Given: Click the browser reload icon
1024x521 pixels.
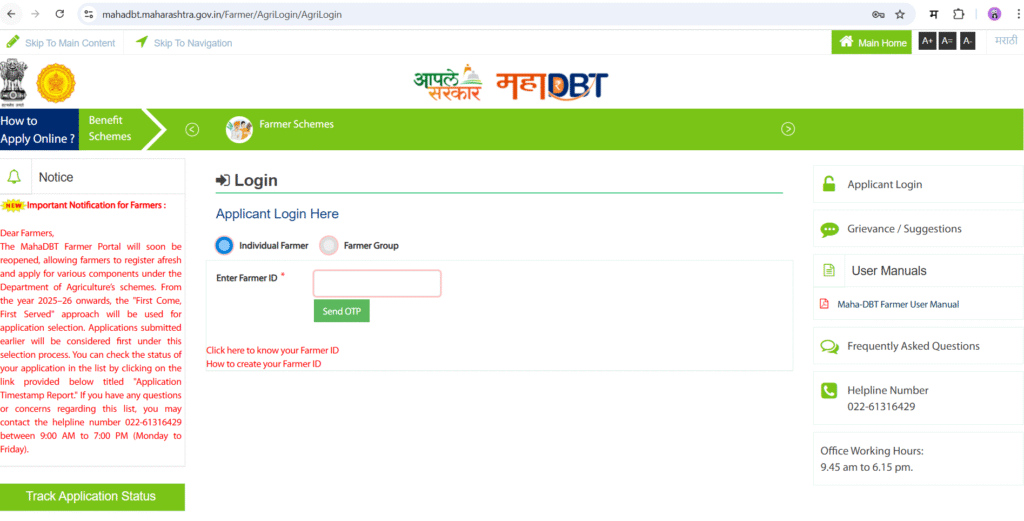Looking at the screenshot, I should point(59,14).
